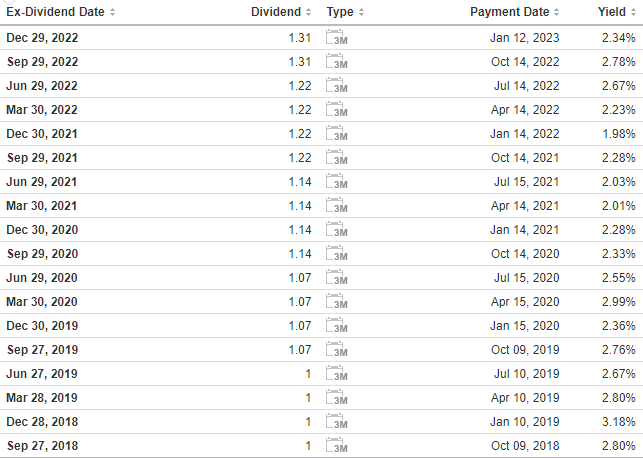The image size is (643, 459).
Task: Click 3M calendar icon in Jun 27, 2019 row
Action: pyautogui.click(x=337, y=373)
